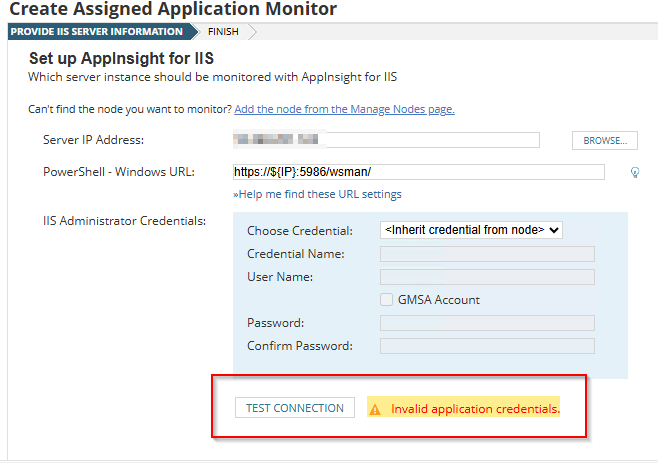Open the Choose Credential dropdown

pos(472,230)
